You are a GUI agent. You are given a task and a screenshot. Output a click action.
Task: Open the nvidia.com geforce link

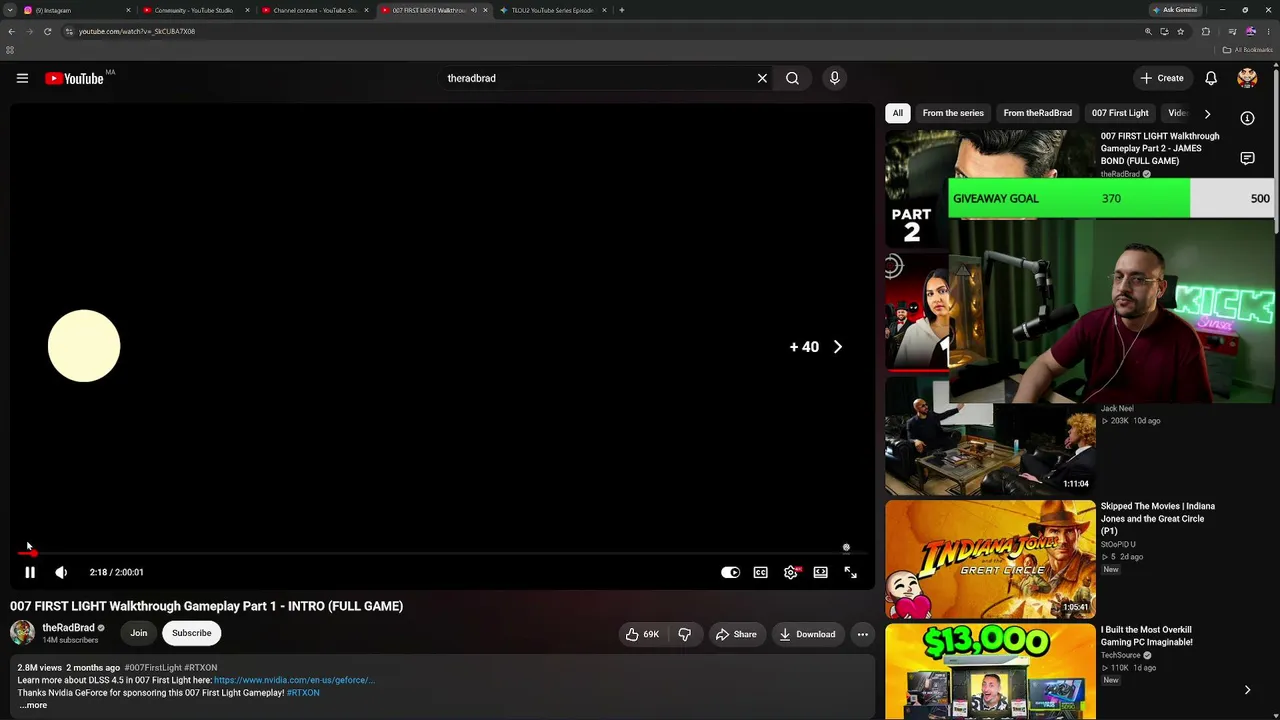coord(294,680)
